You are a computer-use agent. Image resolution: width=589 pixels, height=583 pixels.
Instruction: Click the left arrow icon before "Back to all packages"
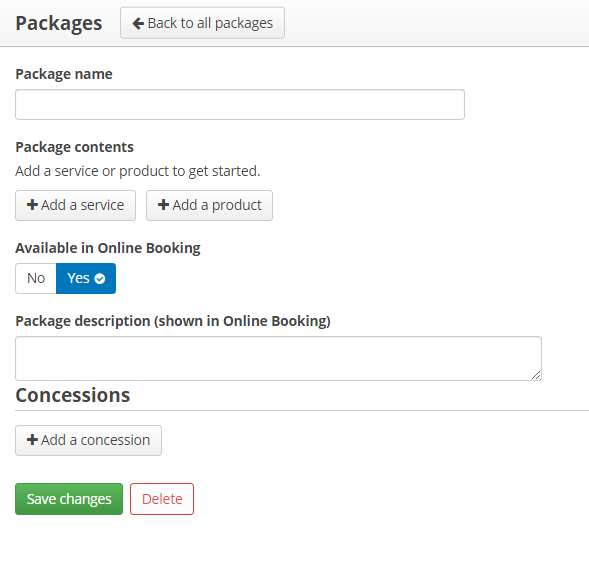pyautogui.click(x=138, y=23)
